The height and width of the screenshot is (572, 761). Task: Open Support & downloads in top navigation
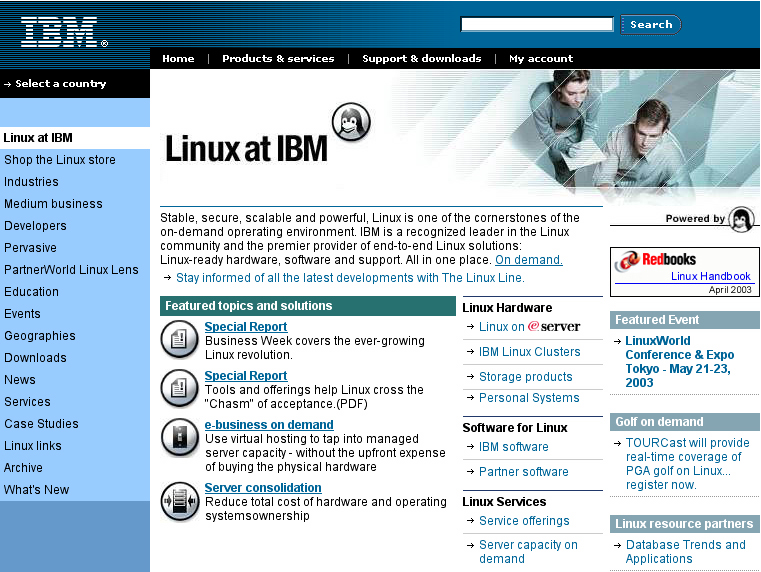[x=422, y=59]
